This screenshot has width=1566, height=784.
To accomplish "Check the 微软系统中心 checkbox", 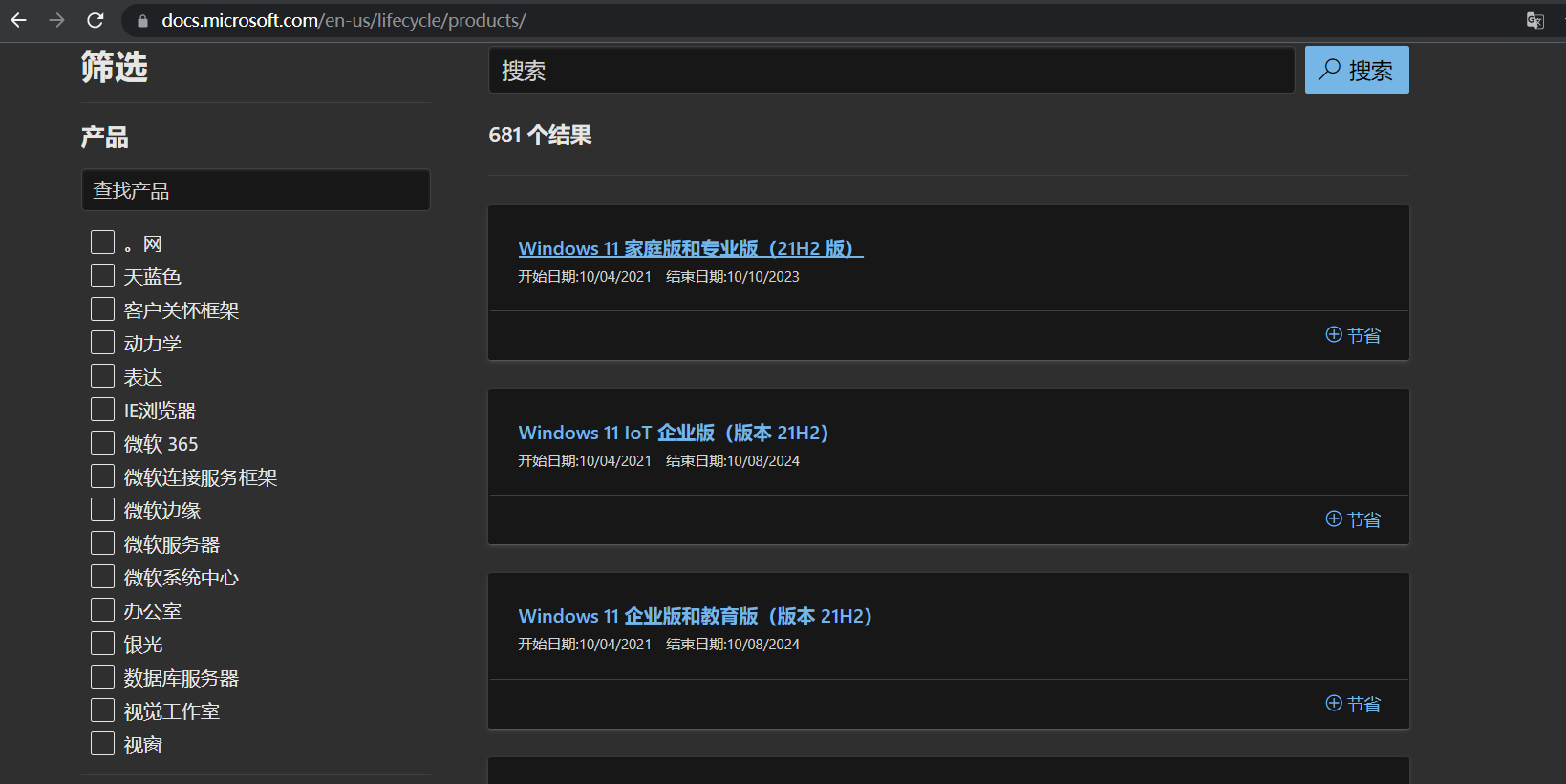I will 102,577.
